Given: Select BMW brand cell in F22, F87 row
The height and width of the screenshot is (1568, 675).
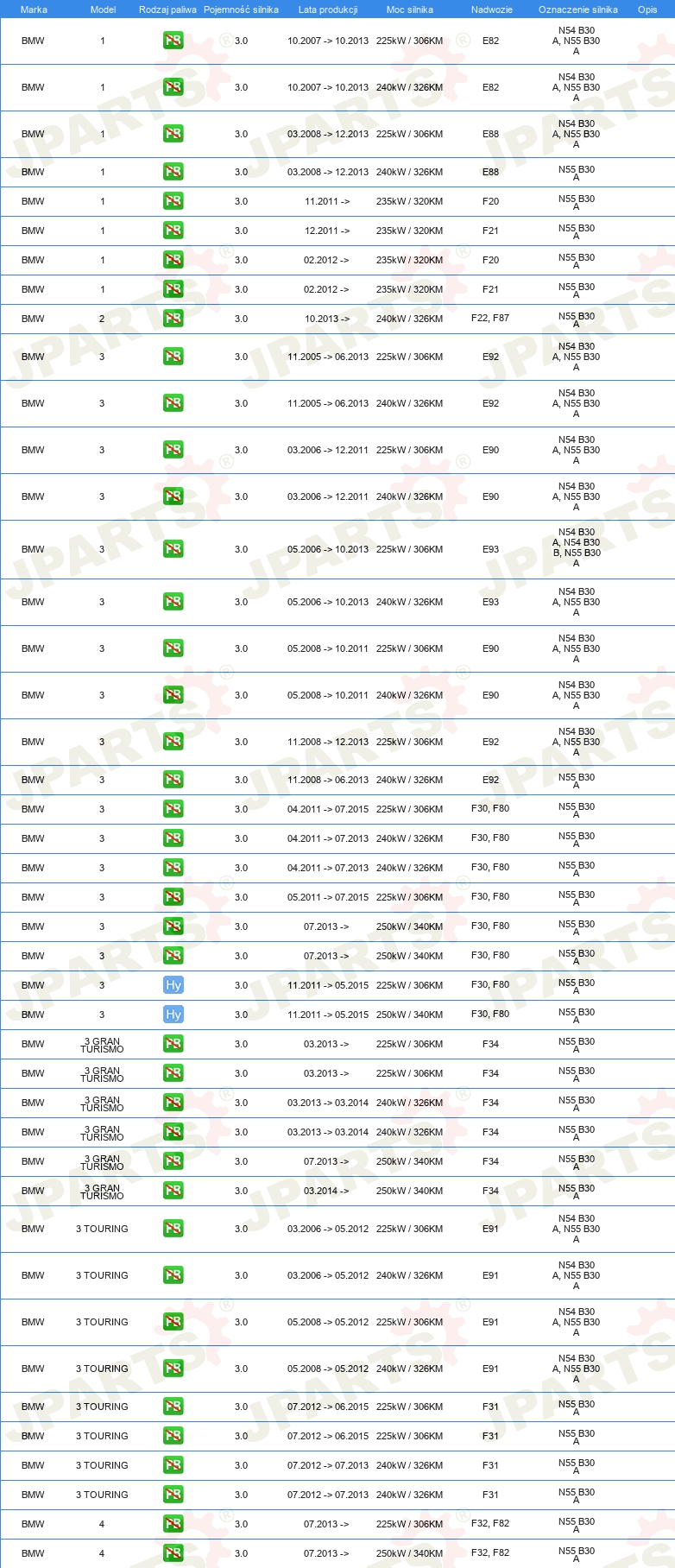Looking at the screenshot, I should point(33,319).
